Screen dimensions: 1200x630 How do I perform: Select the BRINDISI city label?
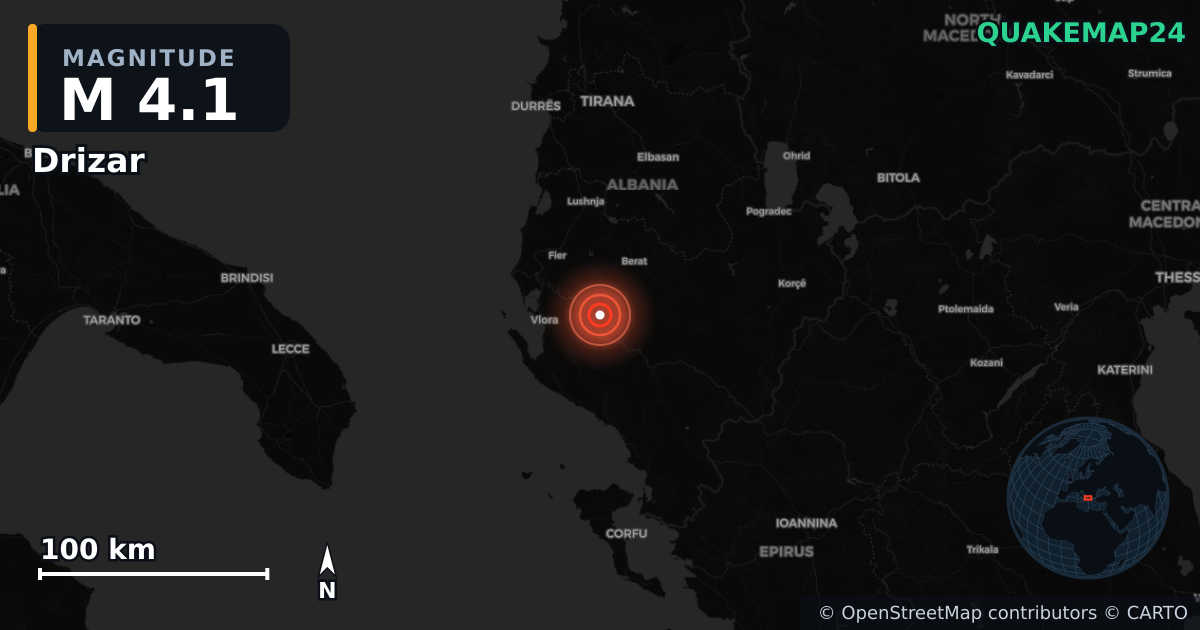click(x=247, y=278)
